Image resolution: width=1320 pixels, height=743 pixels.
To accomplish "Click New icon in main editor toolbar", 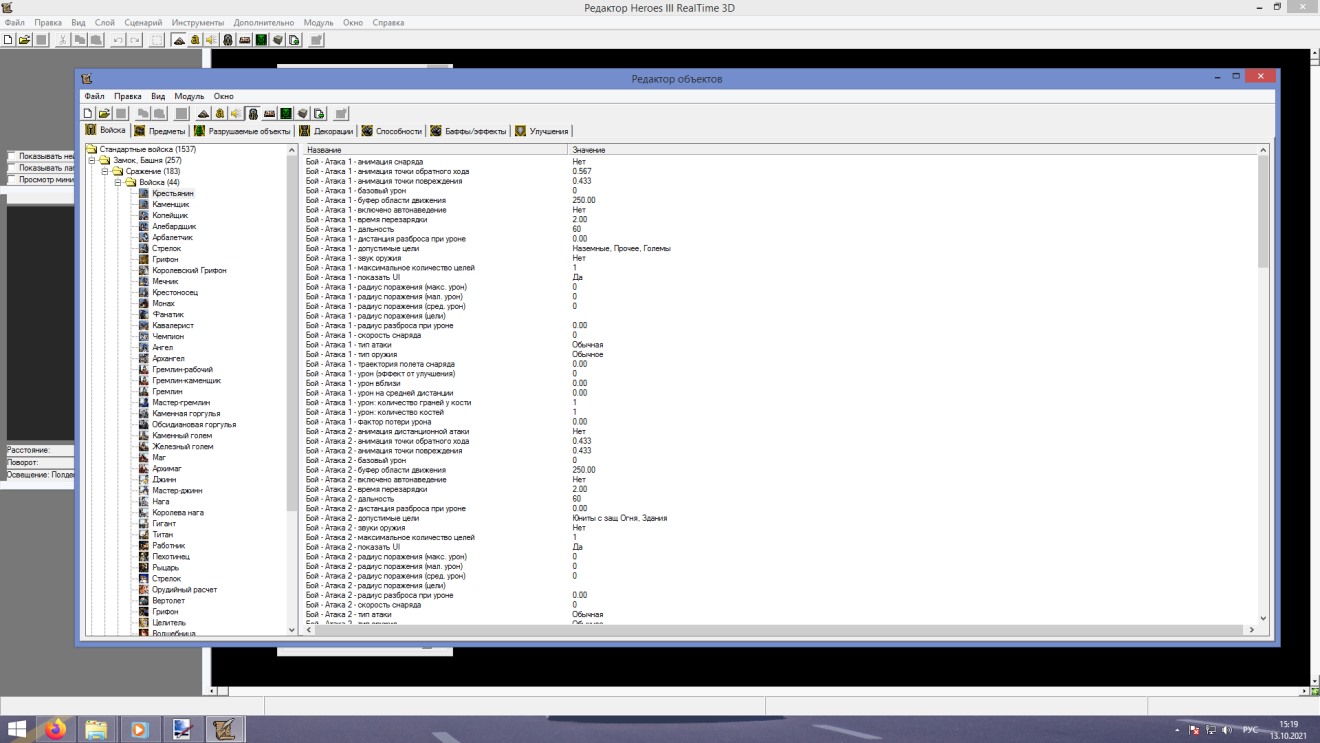I will tap(8, 40).
